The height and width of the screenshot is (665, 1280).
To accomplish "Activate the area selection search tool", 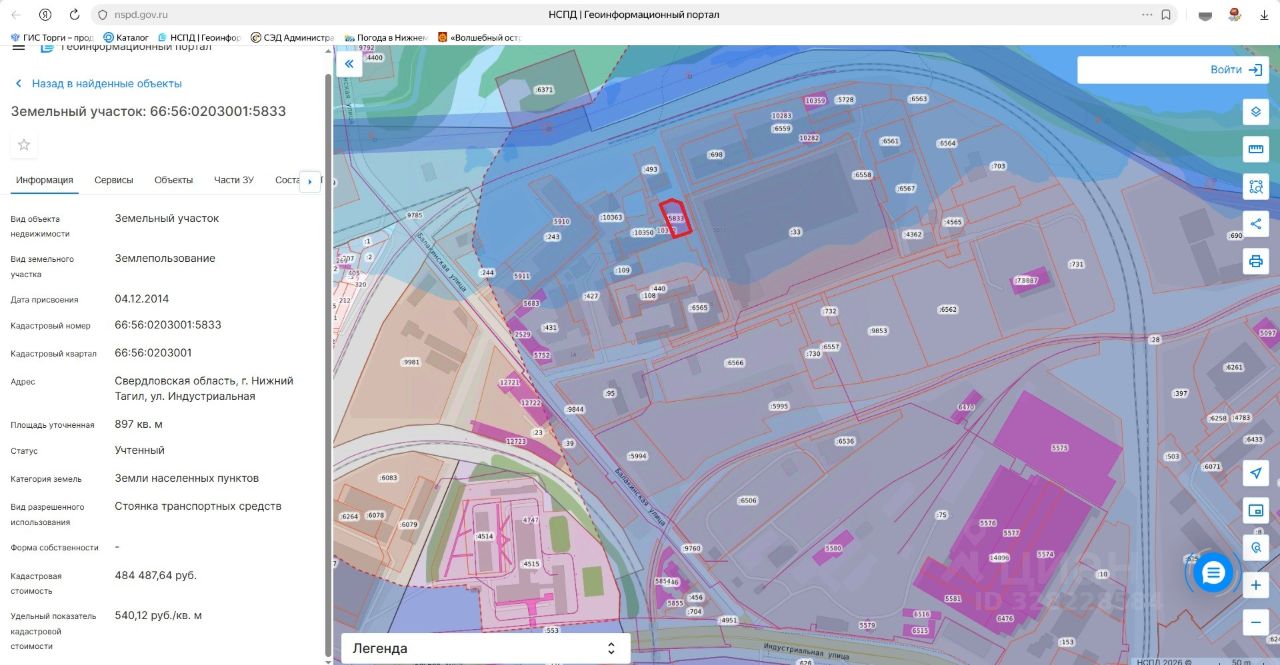I will coord(1255,186).
